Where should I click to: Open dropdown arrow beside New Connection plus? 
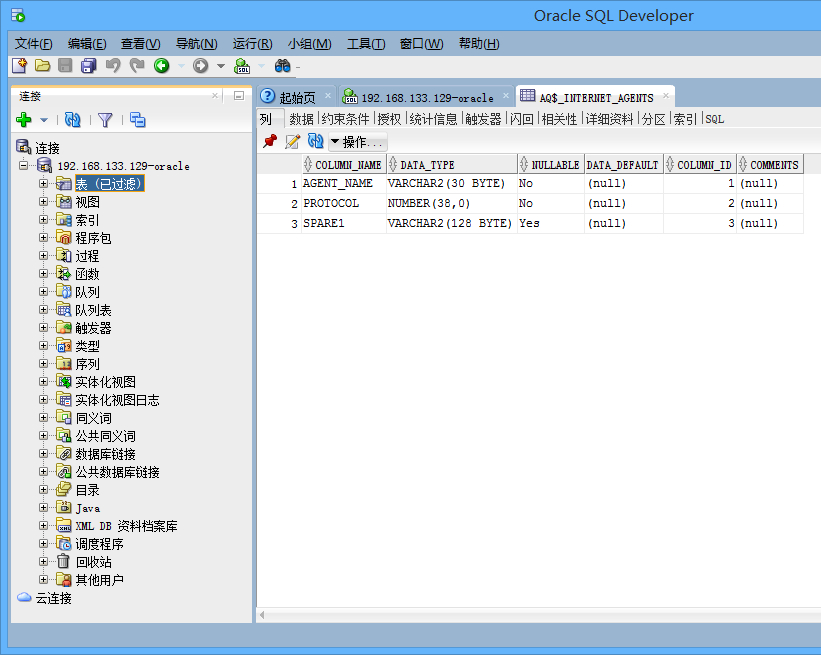click(44, 120)
